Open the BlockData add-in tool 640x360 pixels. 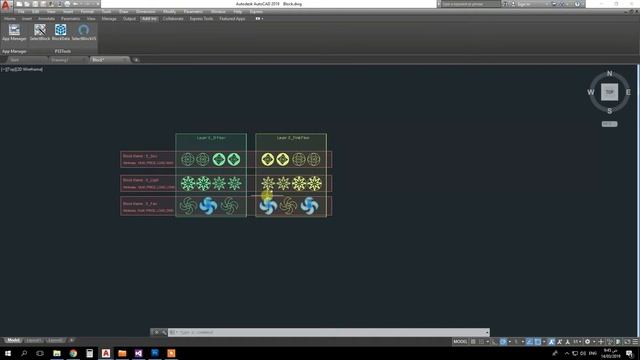coord(60,32)
